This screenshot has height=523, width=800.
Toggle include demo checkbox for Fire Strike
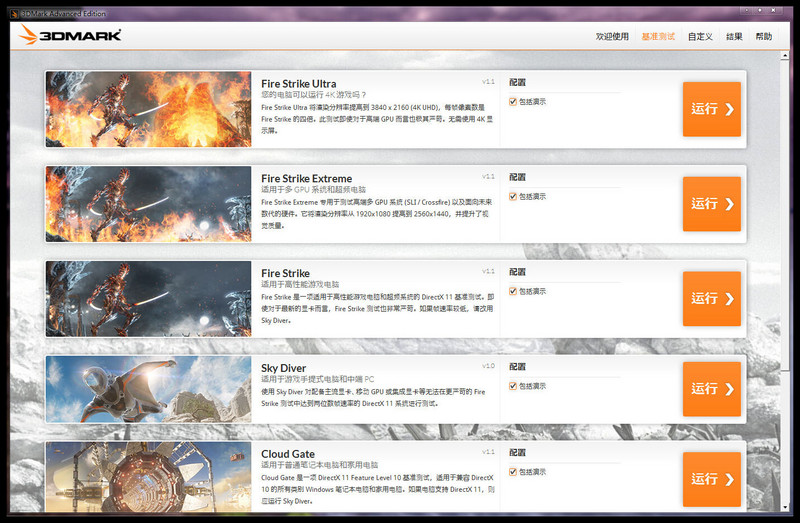coord(513,291)
